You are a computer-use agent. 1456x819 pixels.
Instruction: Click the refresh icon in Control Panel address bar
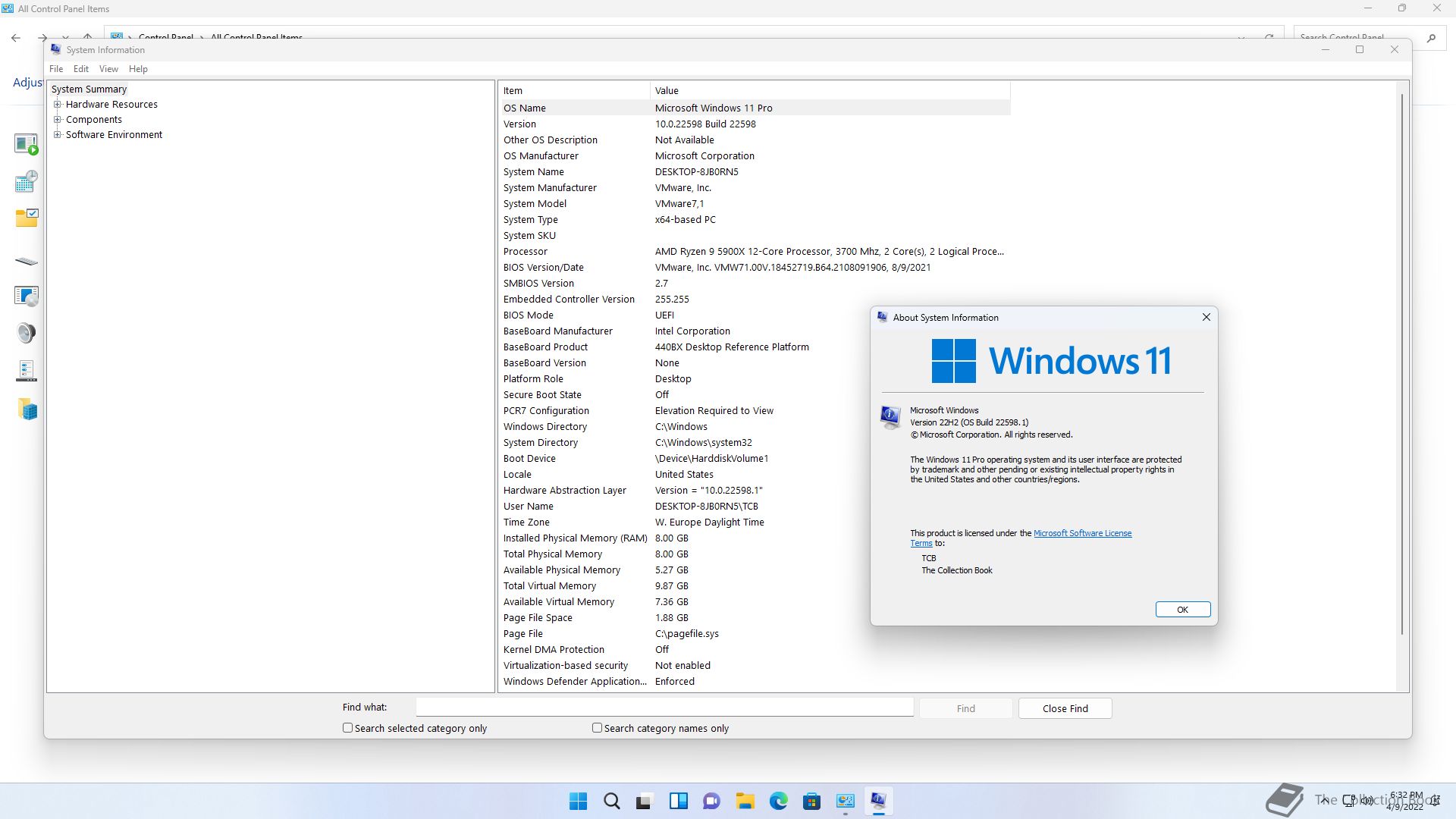coord(1269,37)
